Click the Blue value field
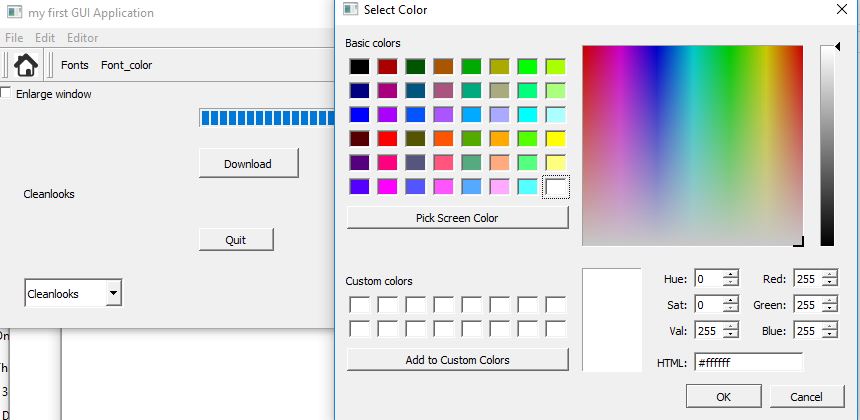The image size is (860, 420). (x=808, y=331)
